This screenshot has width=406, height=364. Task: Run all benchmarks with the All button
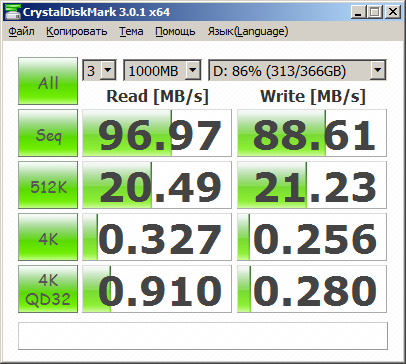[x=48, y=81]
